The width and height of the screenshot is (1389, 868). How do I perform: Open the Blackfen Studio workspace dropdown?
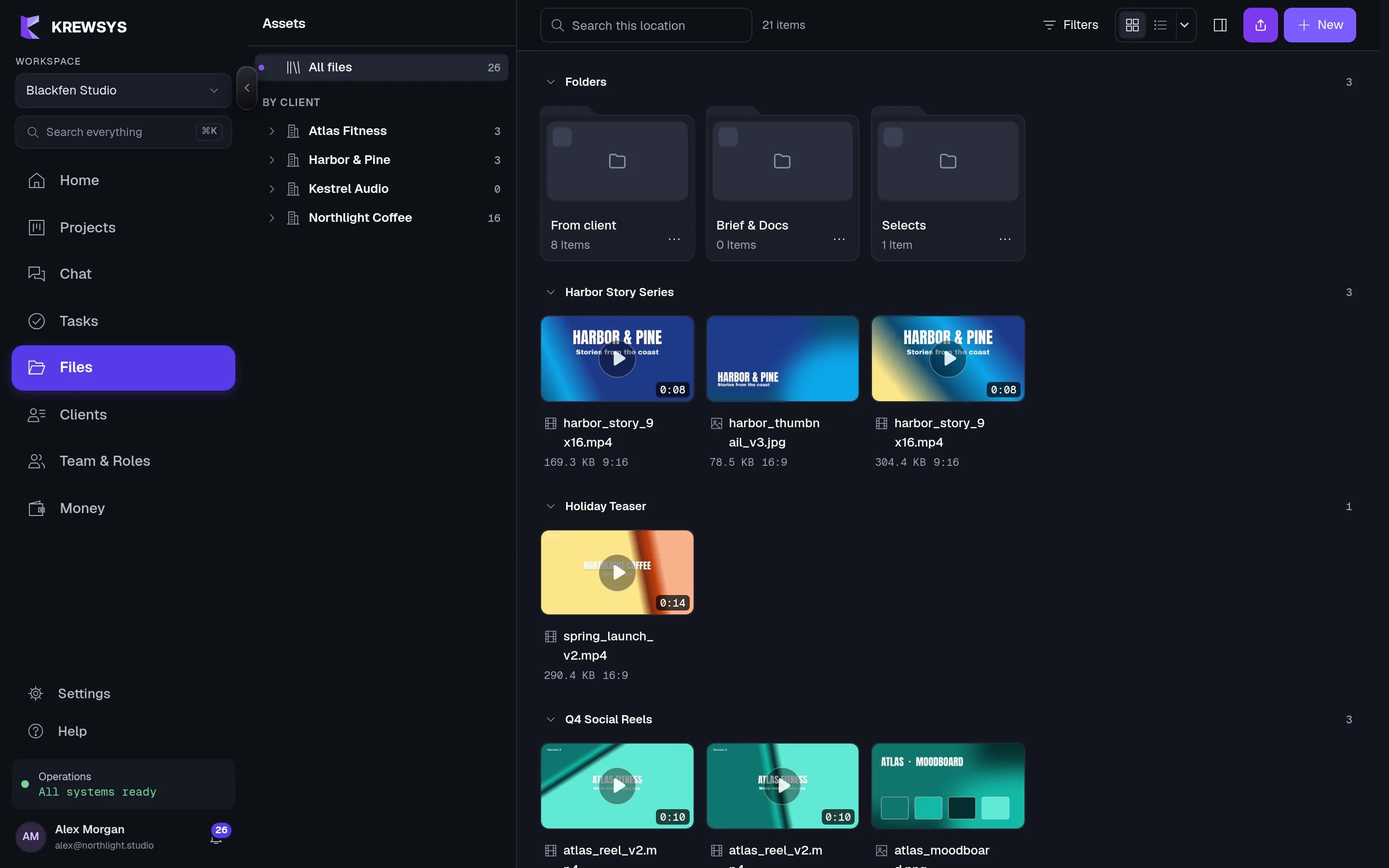(123, 90)
